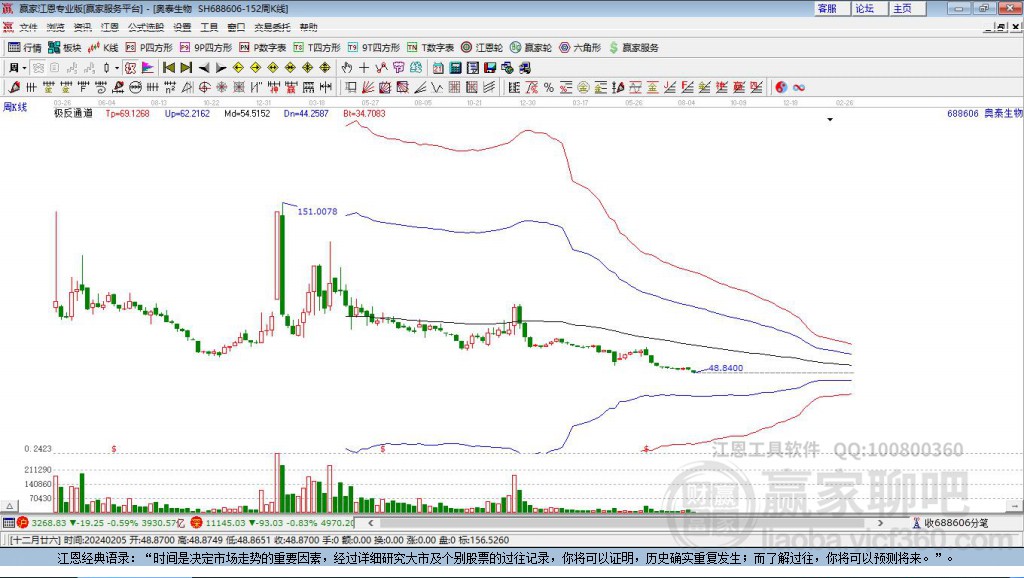
Task: Select the n² lines tool
Action: coord(170,87)
